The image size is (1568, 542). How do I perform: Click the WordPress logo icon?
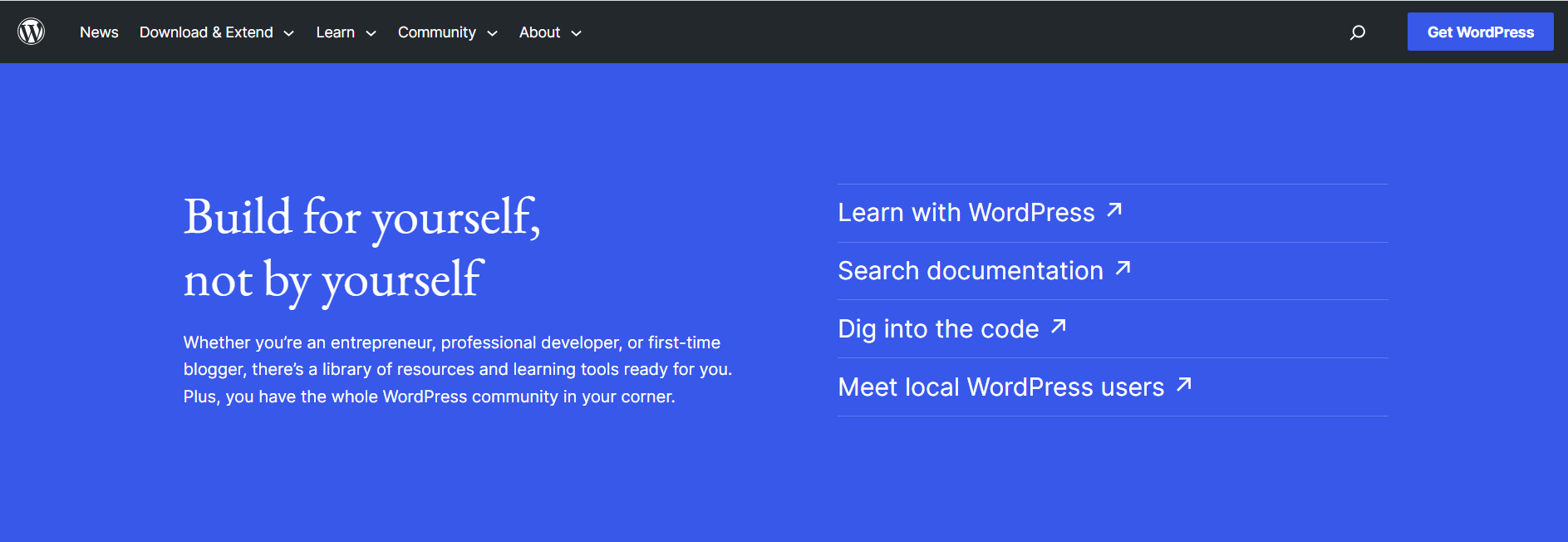tap(31, 32)
